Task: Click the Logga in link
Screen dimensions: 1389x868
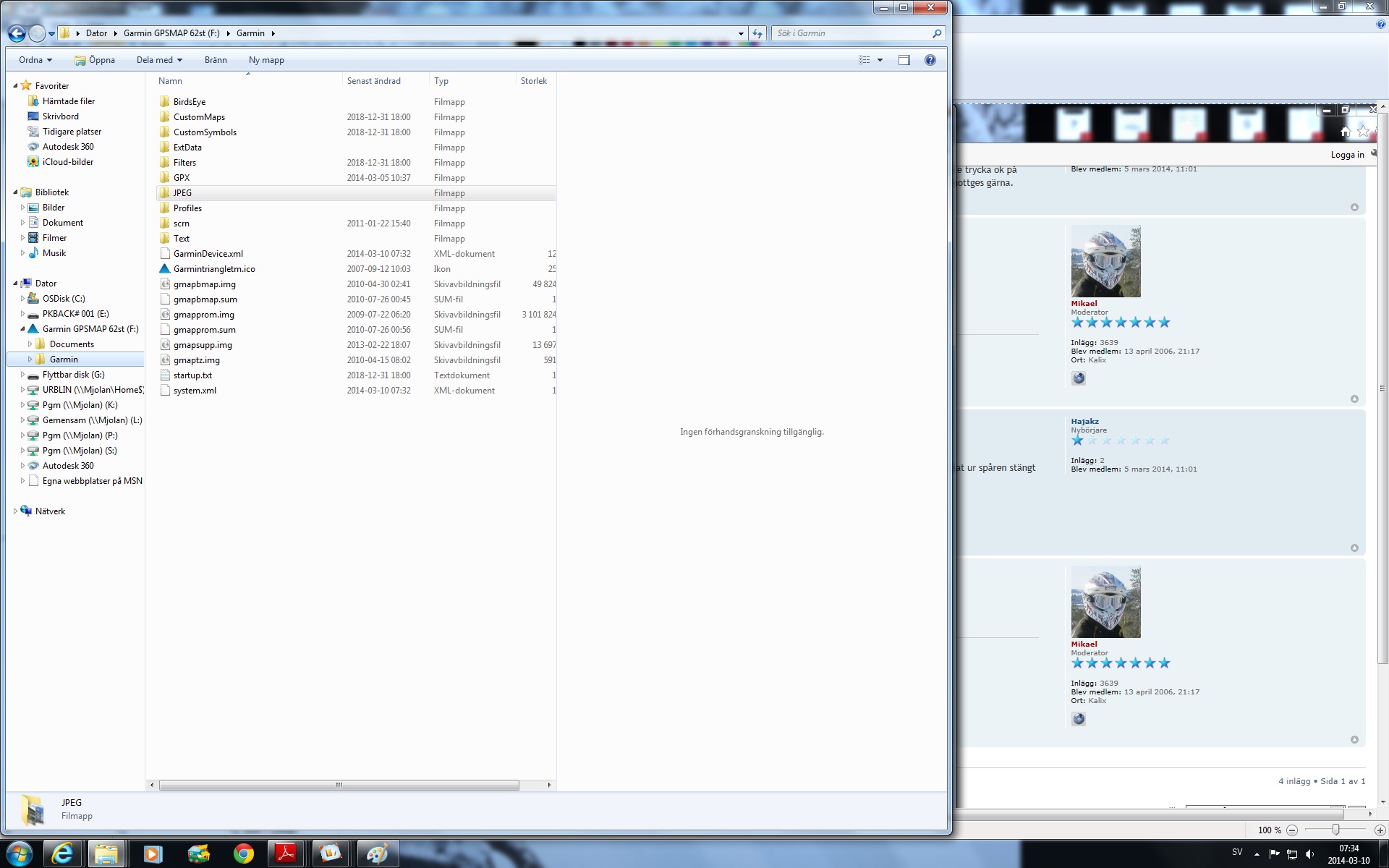Action: point(1347,155)
